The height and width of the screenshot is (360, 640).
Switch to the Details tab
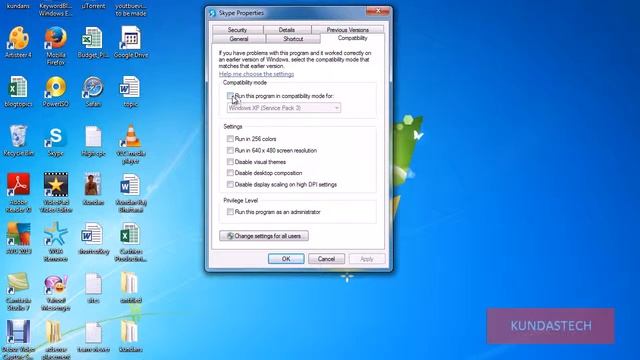287,30
